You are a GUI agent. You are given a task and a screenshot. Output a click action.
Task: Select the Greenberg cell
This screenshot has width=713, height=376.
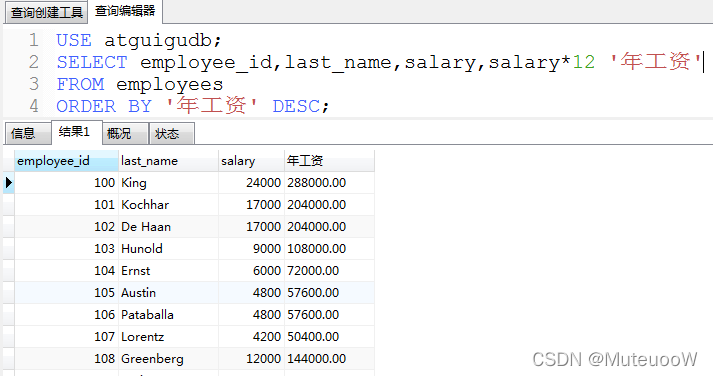[168, 359]
